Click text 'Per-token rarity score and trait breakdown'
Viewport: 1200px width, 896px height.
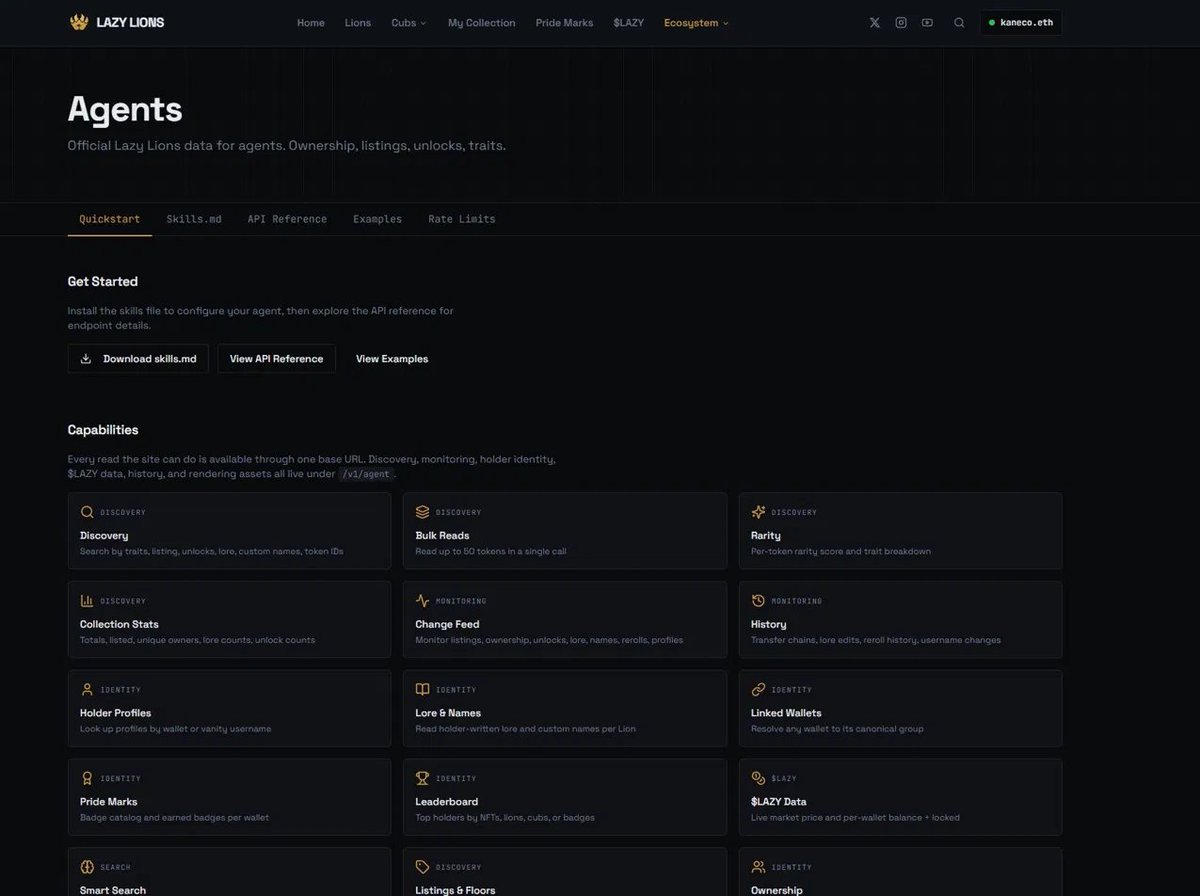841,551
